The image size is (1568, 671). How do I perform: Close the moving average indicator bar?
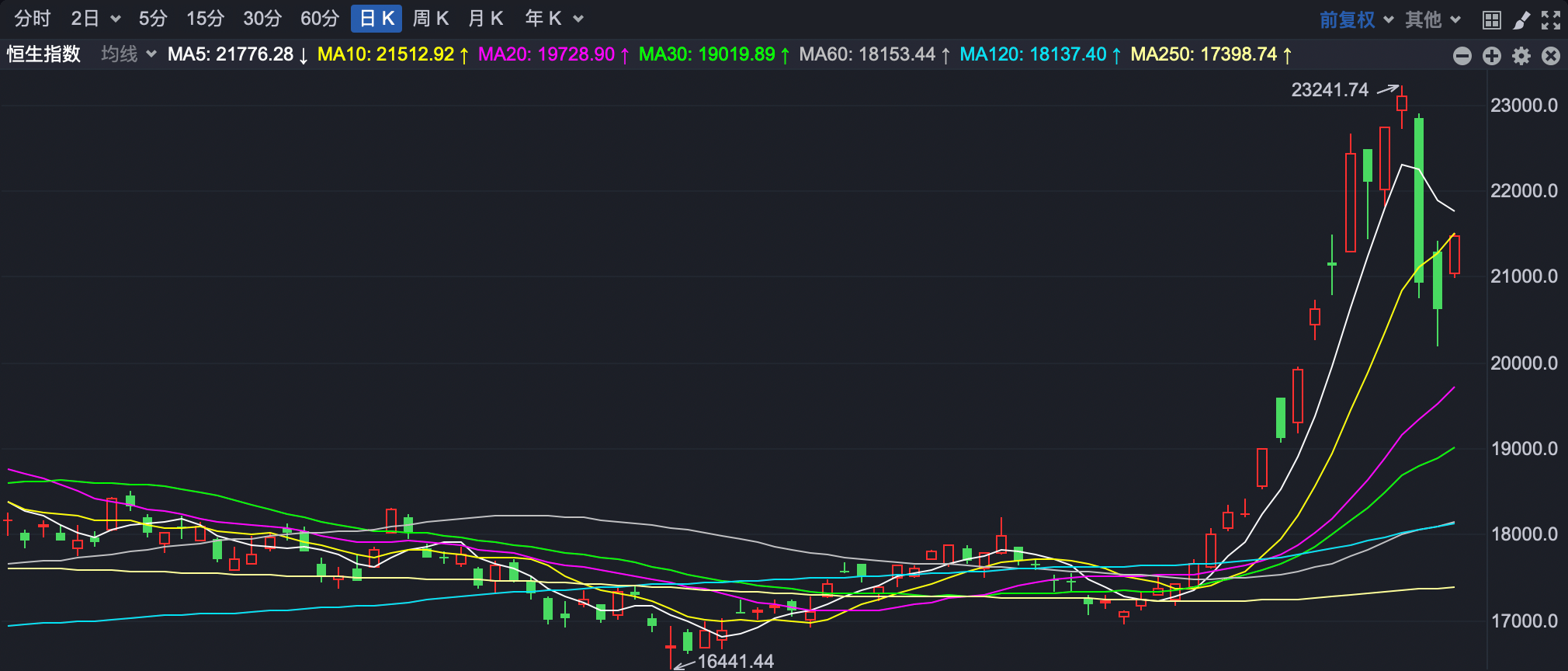tap(1551, 55)
